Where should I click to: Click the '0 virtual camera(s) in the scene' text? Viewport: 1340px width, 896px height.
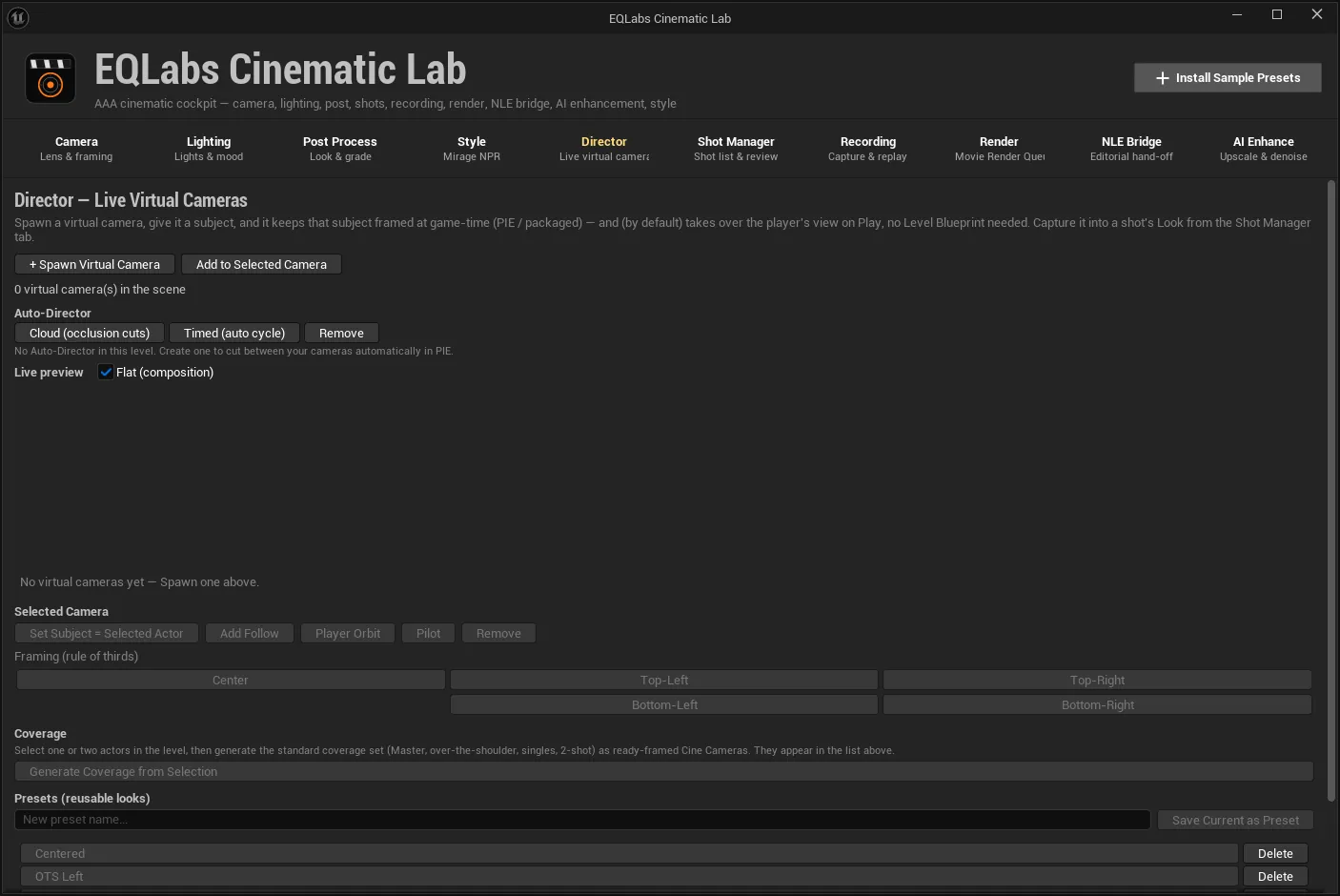(x=100, y=289)
